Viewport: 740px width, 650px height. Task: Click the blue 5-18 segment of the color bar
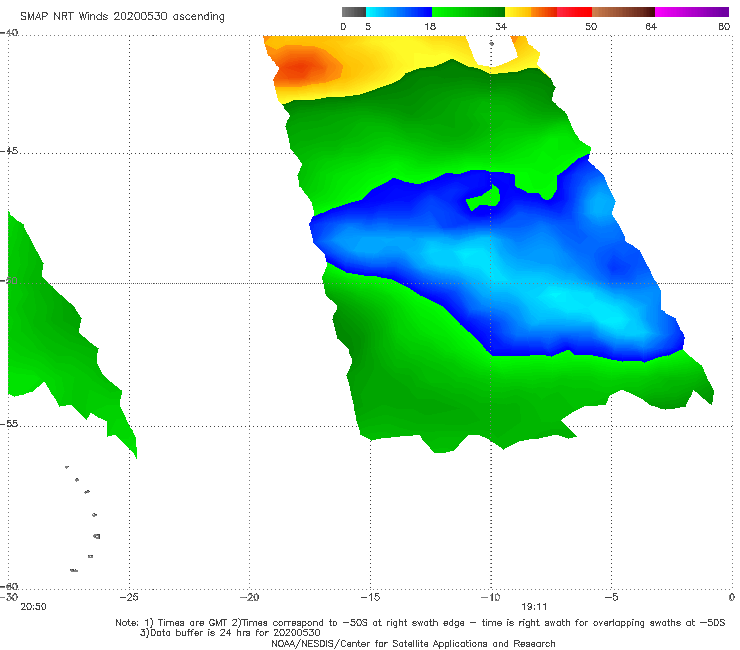coord(399,12)
